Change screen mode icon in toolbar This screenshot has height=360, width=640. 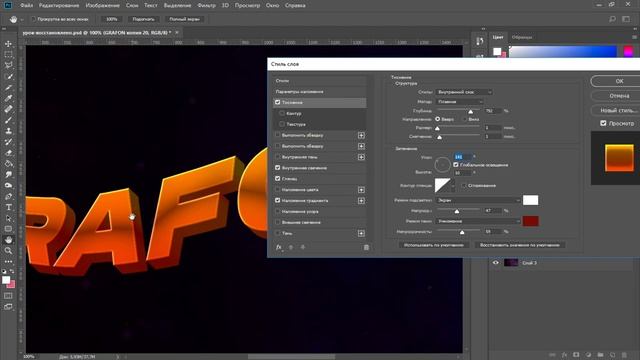(x=8, y=307)
